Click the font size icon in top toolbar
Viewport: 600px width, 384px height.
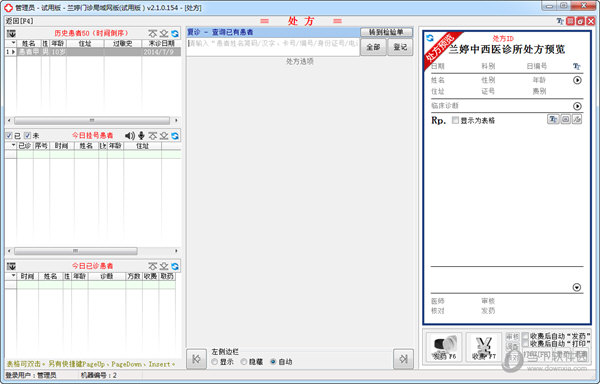tap(560, 21)
